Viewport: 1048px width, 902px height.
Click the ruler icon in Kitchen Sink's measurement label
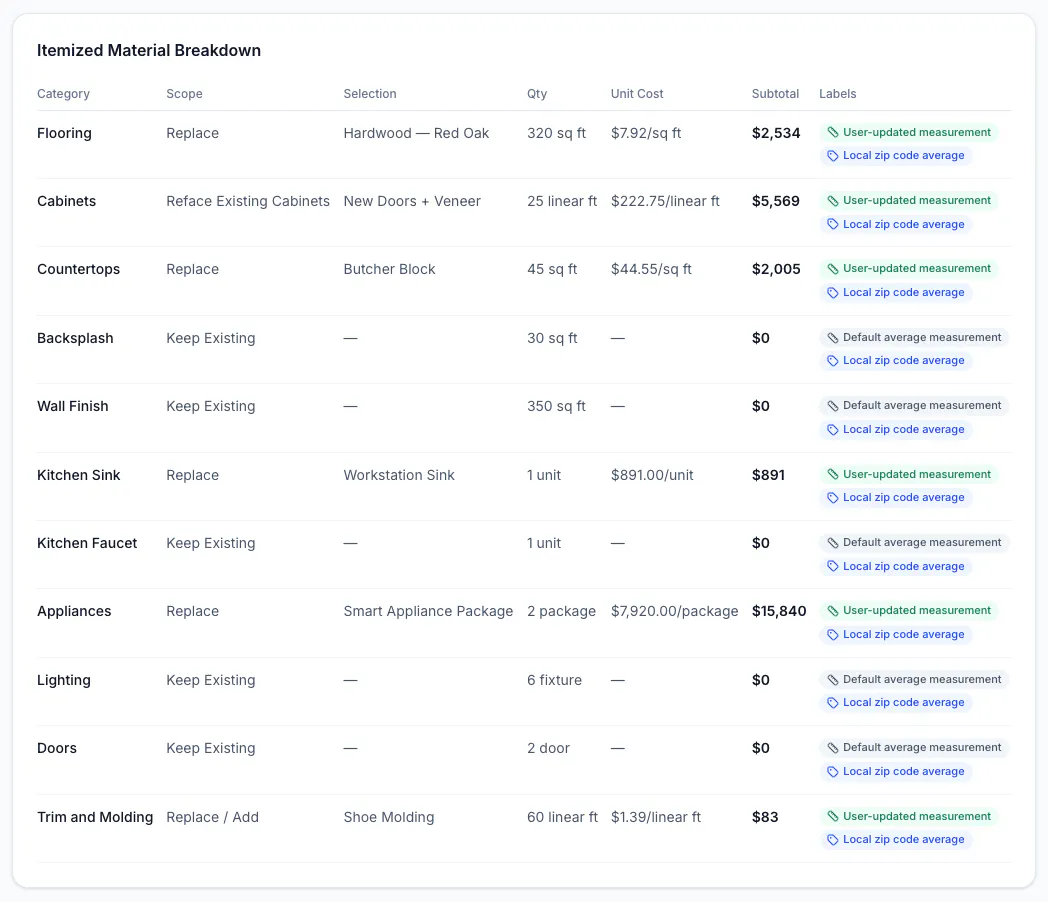click(x=832, y=474)
